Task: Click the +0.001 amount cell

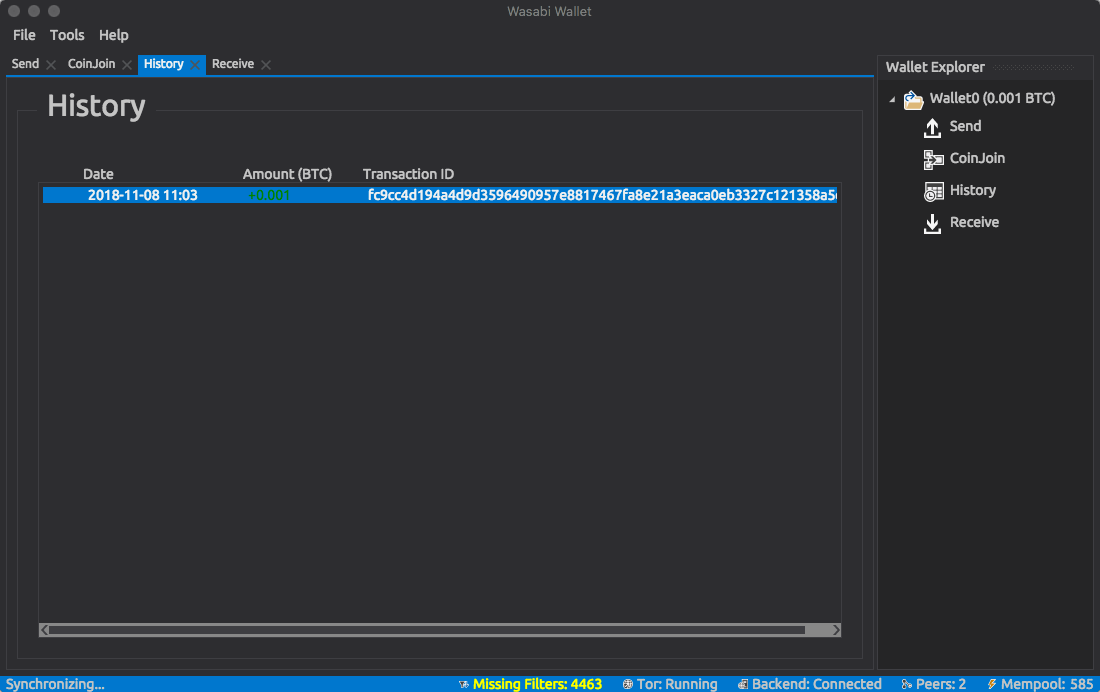Action: (269, 195)
